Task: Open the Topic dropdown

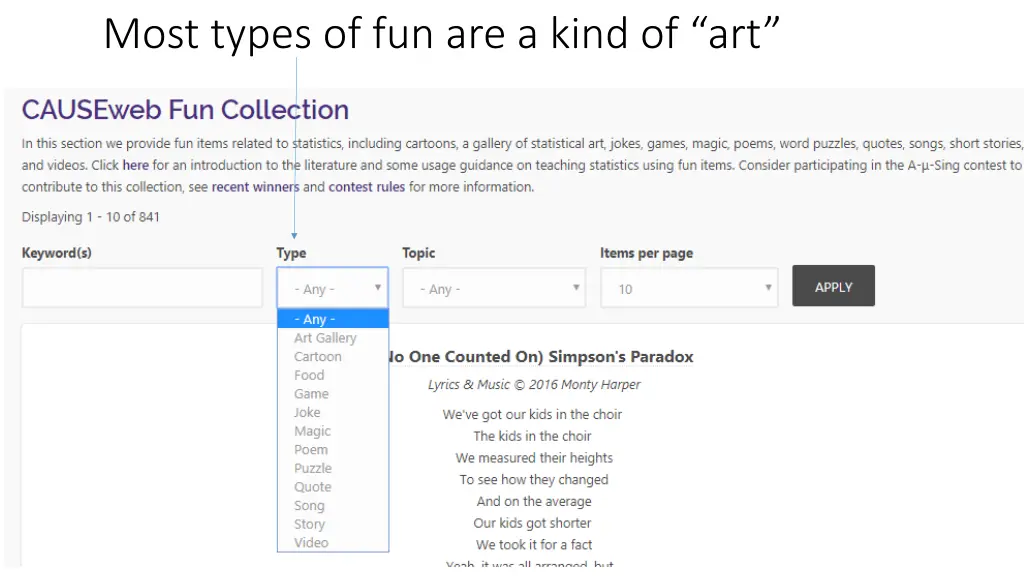Action: click(494, 287)
